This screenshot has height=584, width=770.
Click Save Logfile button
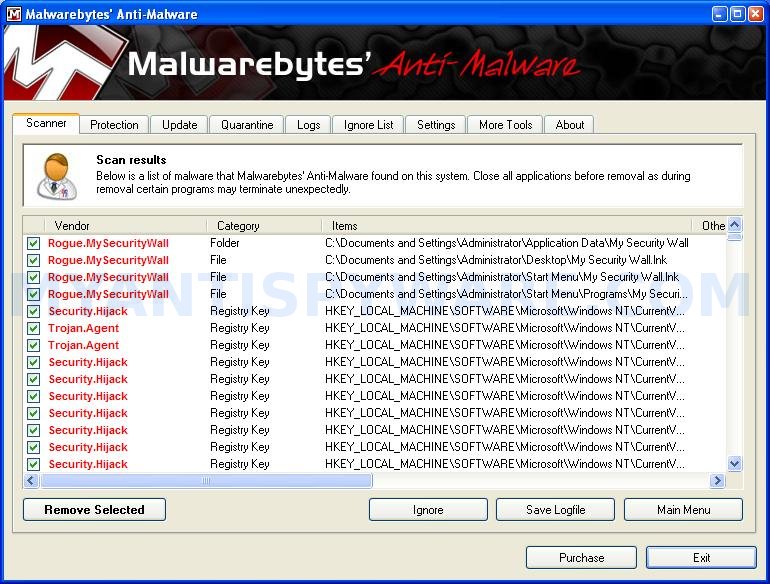click(x=555, y=510)
